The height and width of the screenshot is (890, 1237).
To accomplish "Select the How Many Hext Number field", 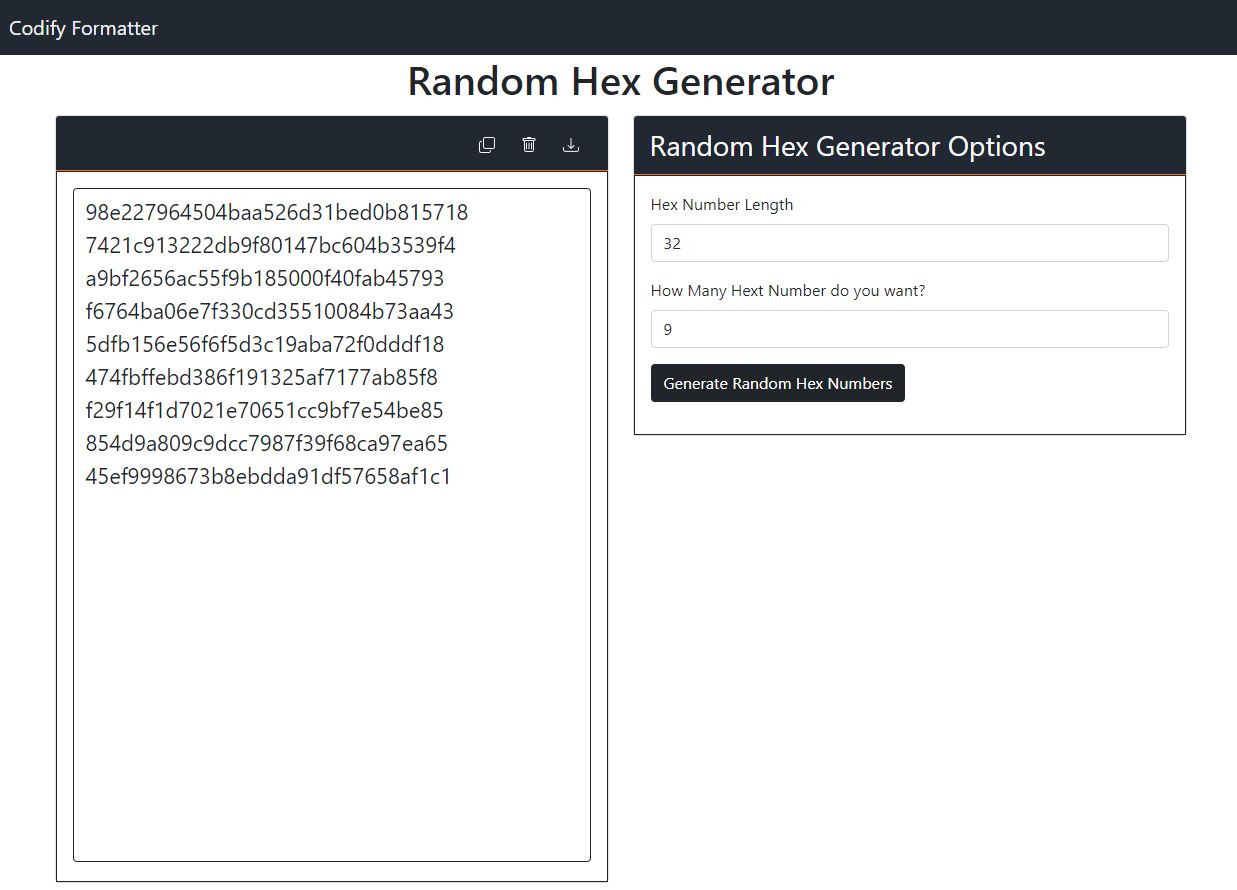I will click(x=909, y=329).
